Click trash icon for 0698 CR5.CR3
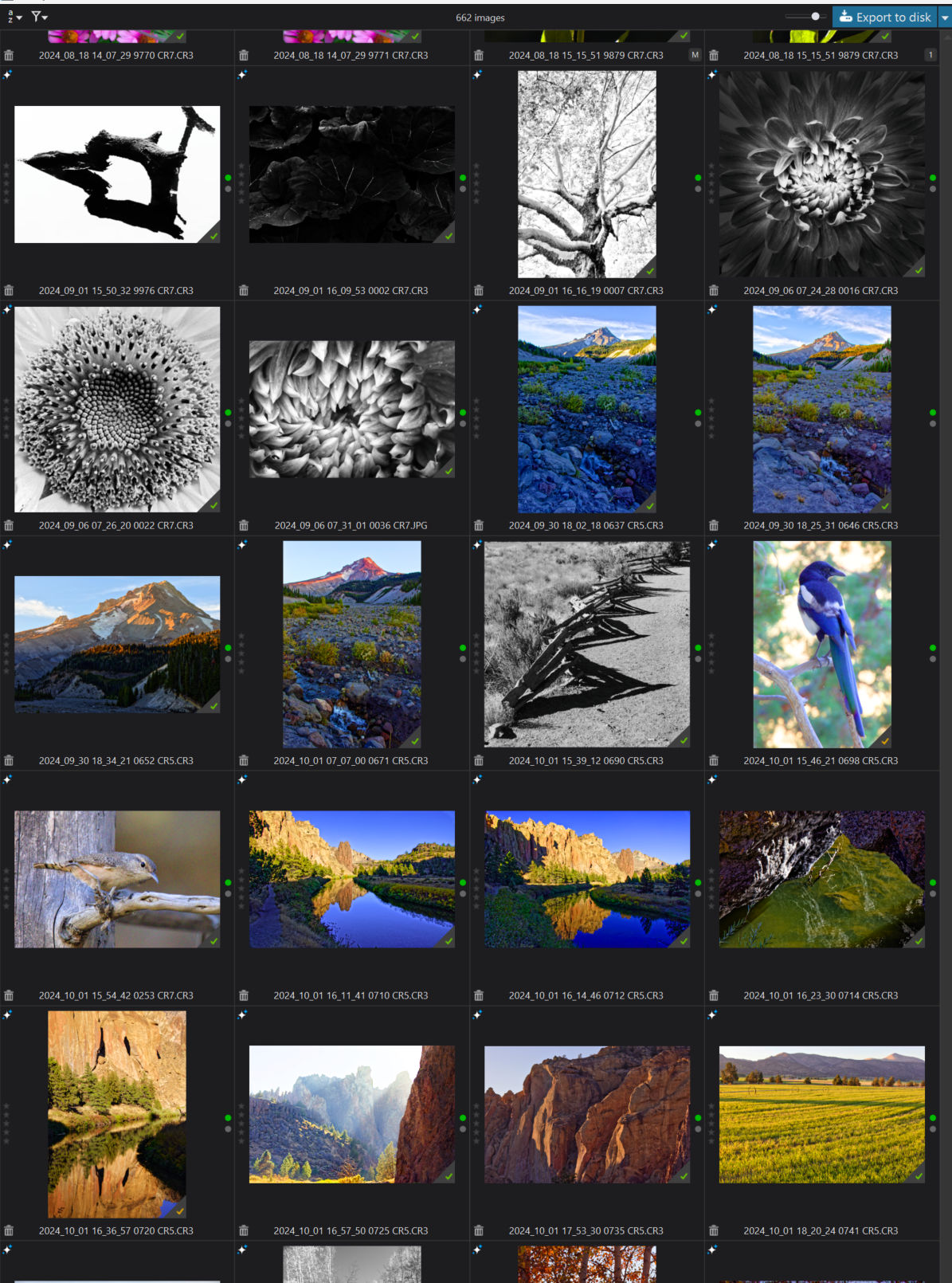The height and width of the screenshot is (1283, 952). click(x=714, y=761)
